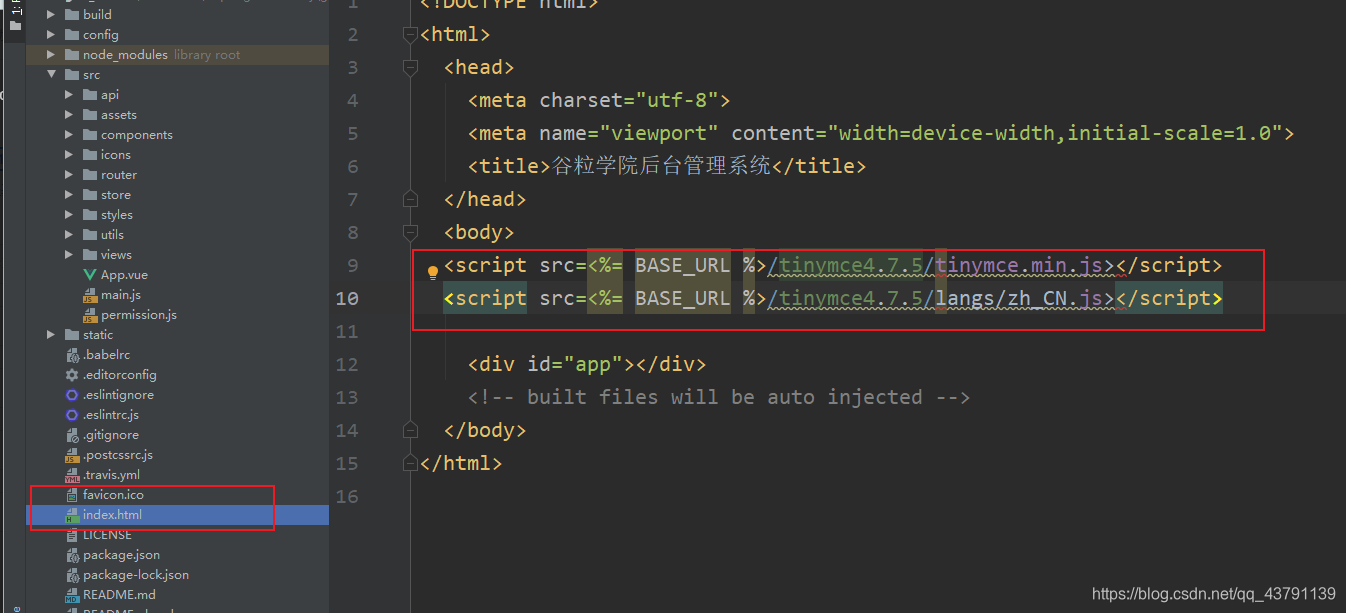Click the store folder icon
The width and height of the screenshot is (1346, 613).
coord(89,195)
